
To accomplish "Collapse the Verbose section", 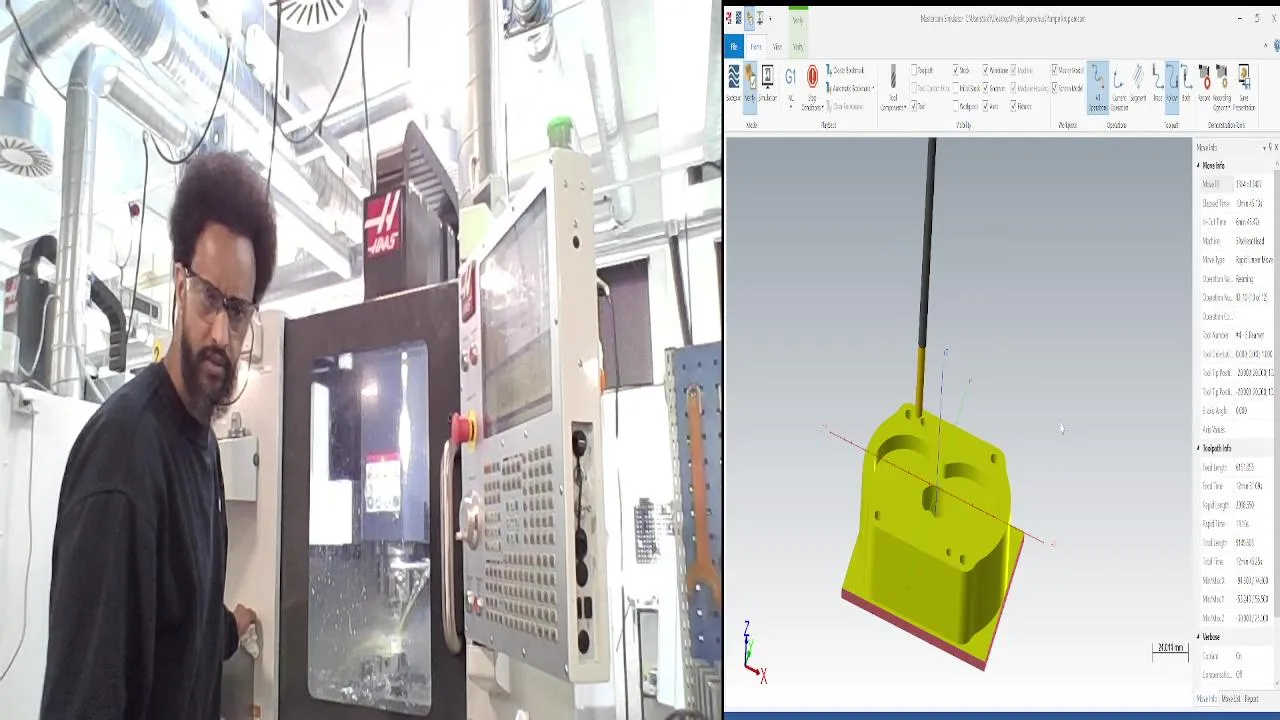I will pyautogui.click(x=1198, y=637).
